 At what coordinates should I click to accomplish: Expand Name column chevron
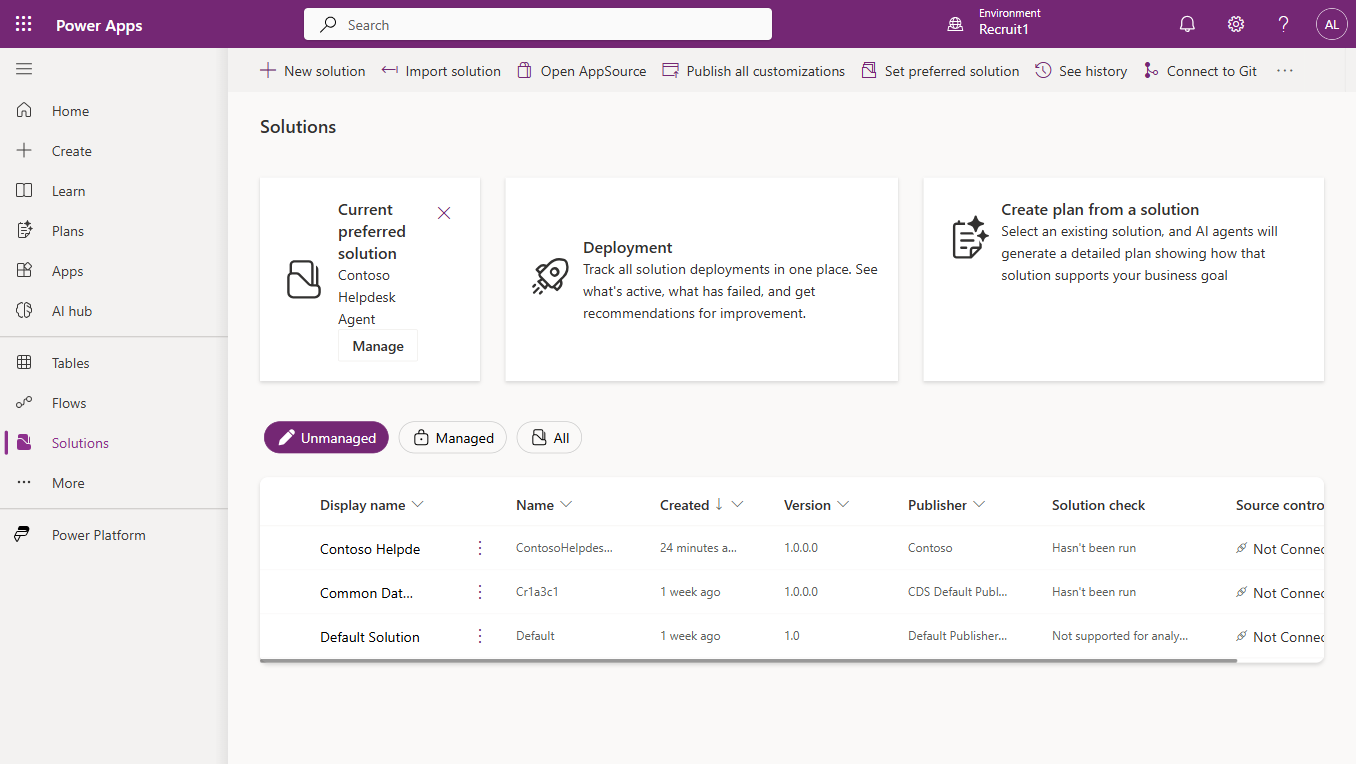pos(566,505)
